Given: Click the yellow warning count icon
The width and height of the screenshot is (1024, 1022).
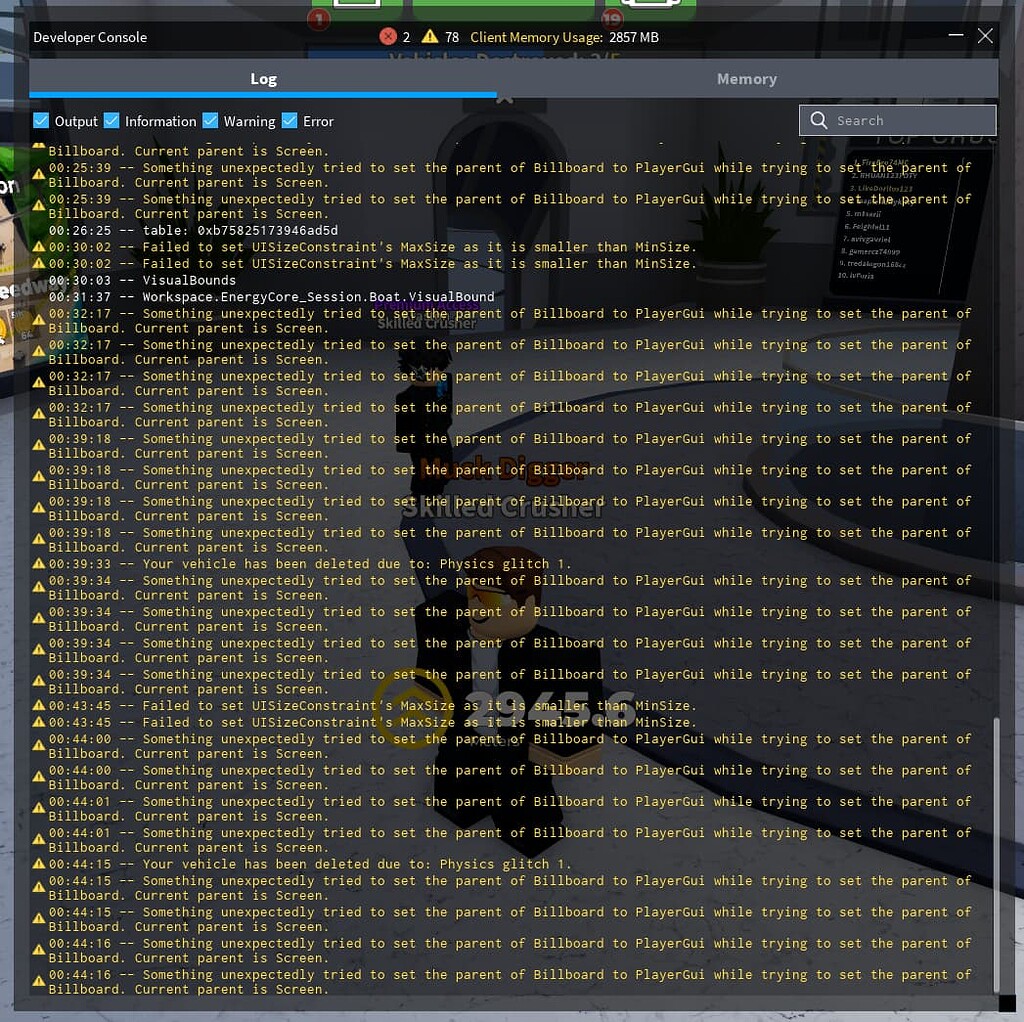Looking at the screenshot, I should coord(429,37).
